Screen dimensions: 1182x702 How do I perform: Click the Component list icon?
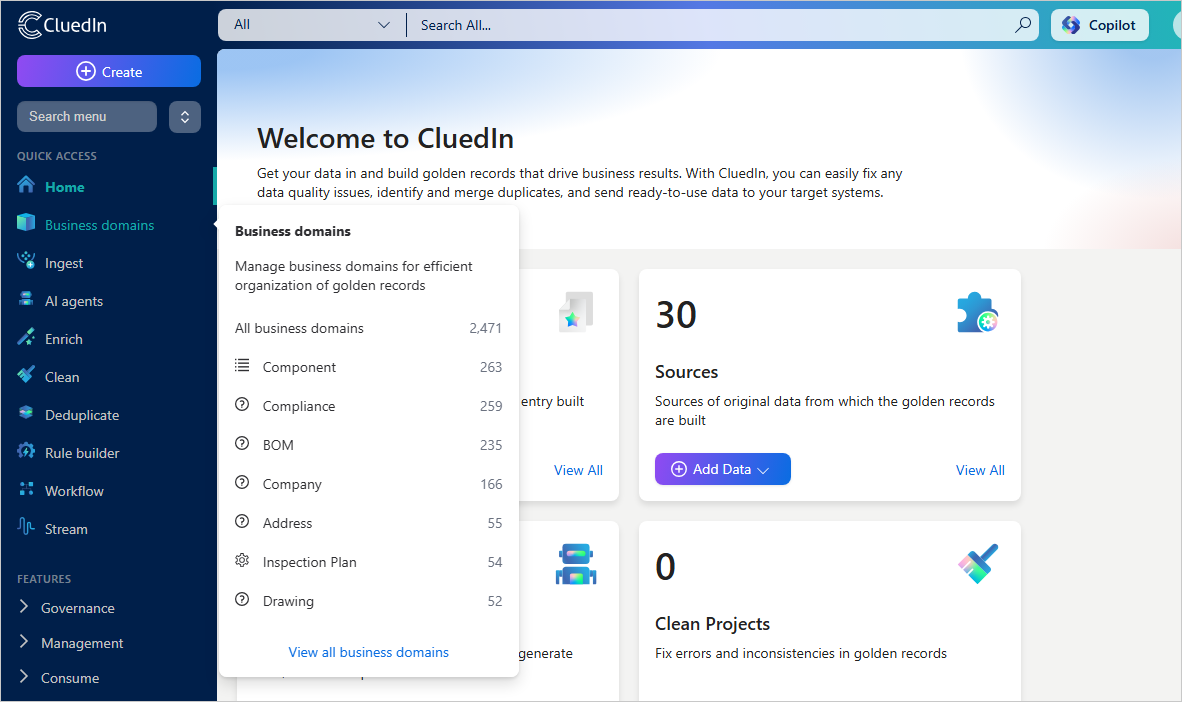pos(242,365)
